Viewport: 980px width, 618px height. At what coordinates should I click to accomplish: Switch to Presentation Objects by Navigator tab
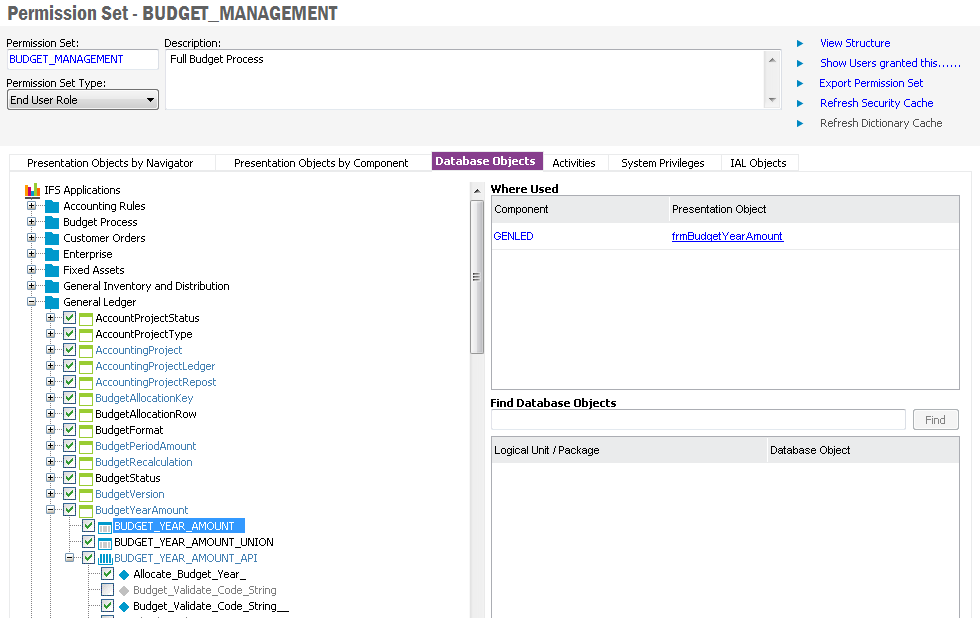tap(110, 163)
